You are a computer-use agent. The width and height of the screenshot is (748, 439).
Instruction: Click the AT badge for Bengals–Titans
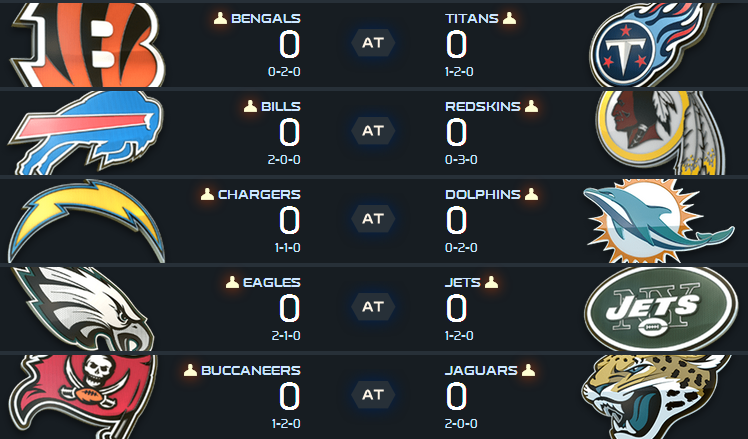tap(373, 43)
